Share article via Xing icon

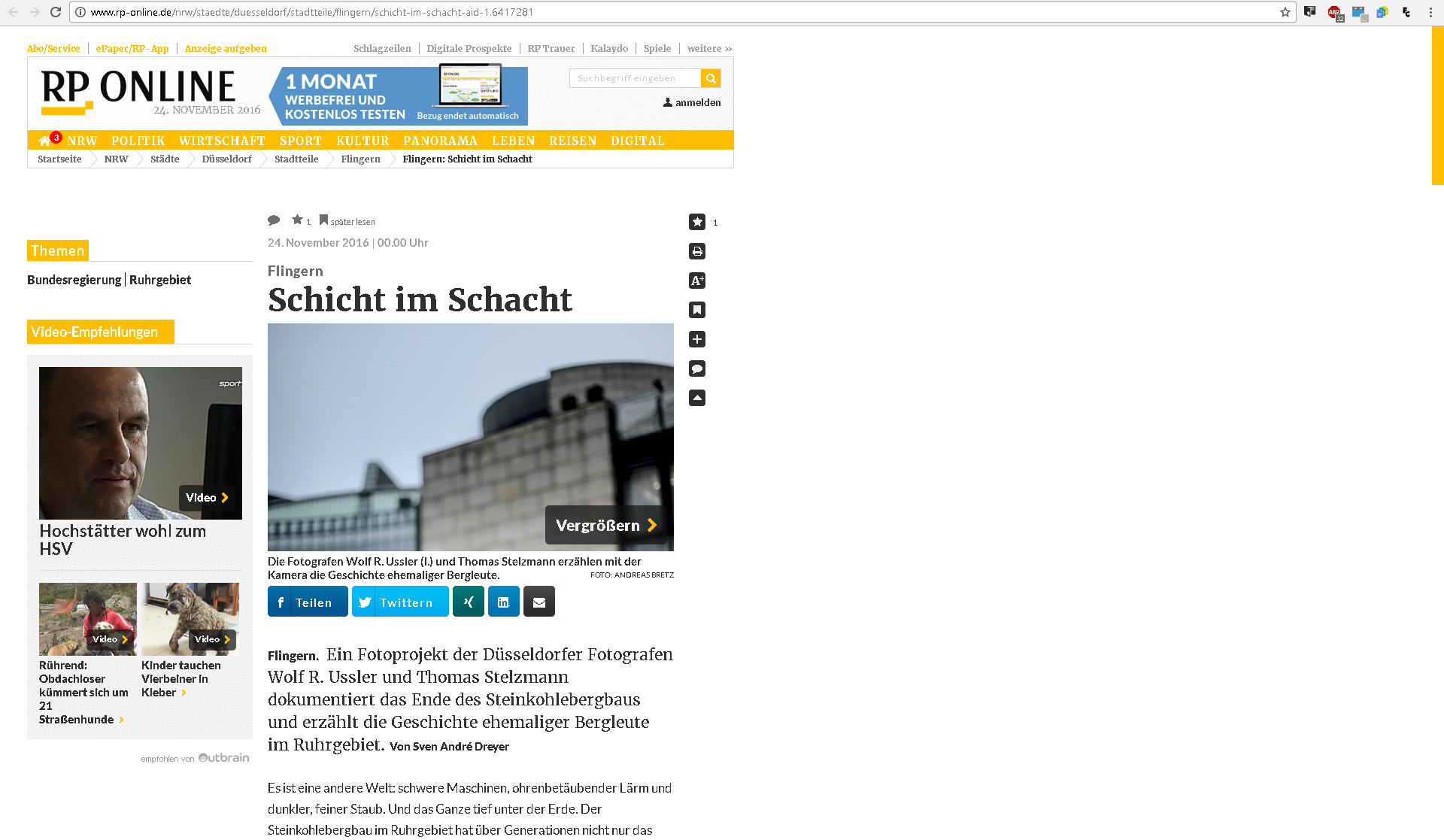pos(468,602)
